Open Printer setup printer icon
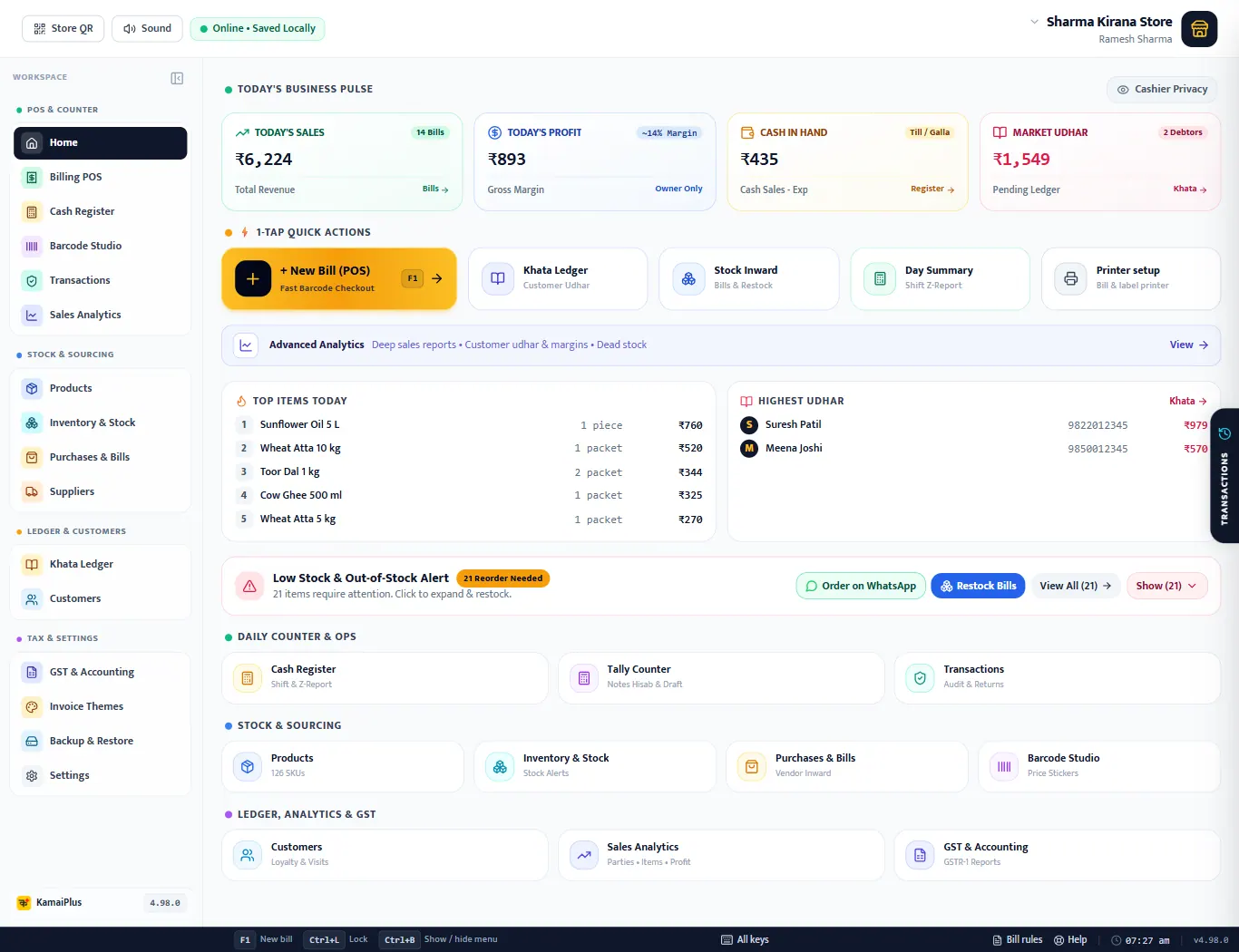This screenshot has width=1239, height=952. pos(1071,278)
